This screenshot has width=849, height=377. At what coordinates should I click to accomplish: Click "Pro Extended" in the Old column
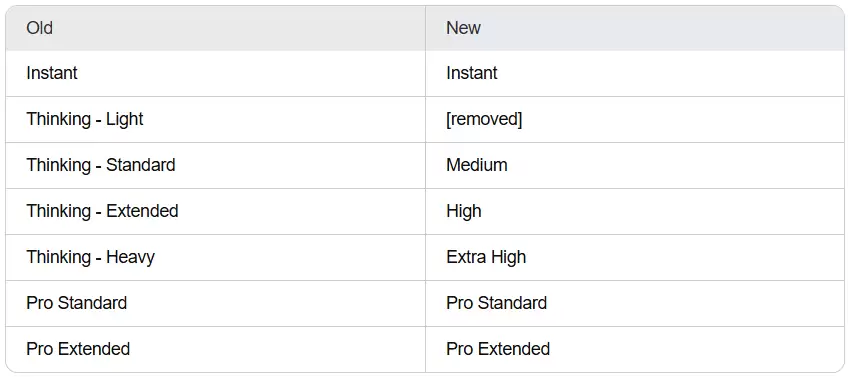pos(215,350)
